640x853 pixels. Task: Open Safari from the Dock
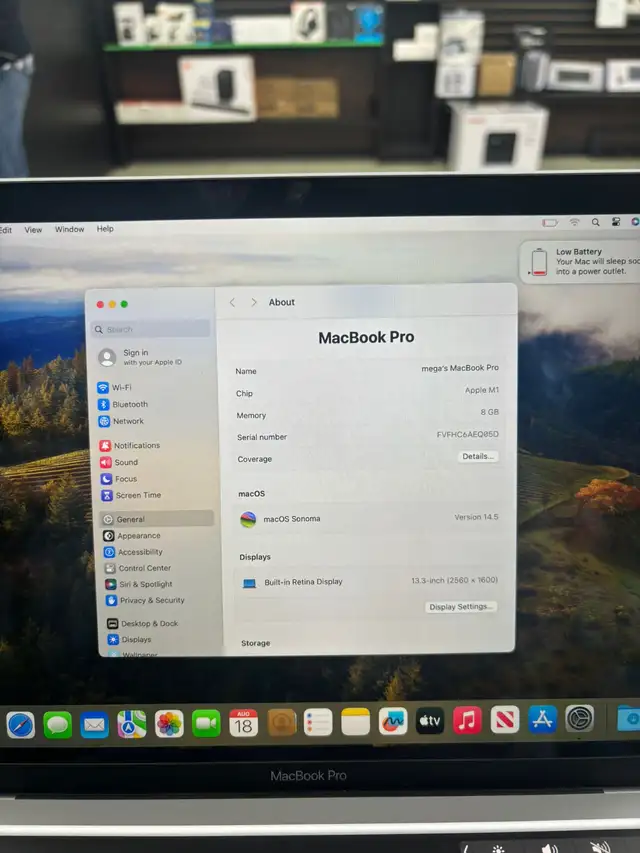click(21, 725)
